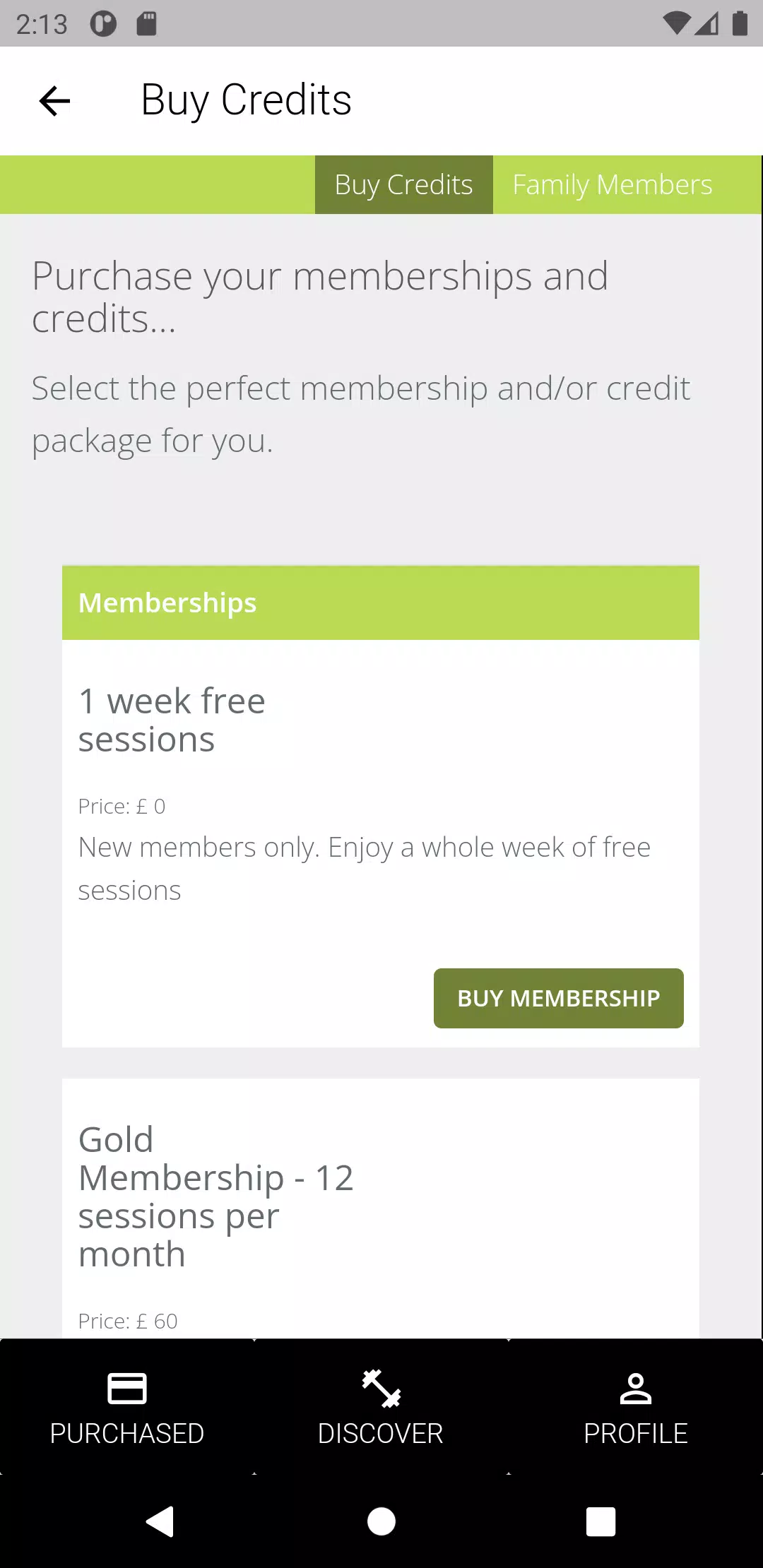The width and height of the screenshot is (763, 1568).
Task: Open the Purchased card icon
Action: (127, 1388)
